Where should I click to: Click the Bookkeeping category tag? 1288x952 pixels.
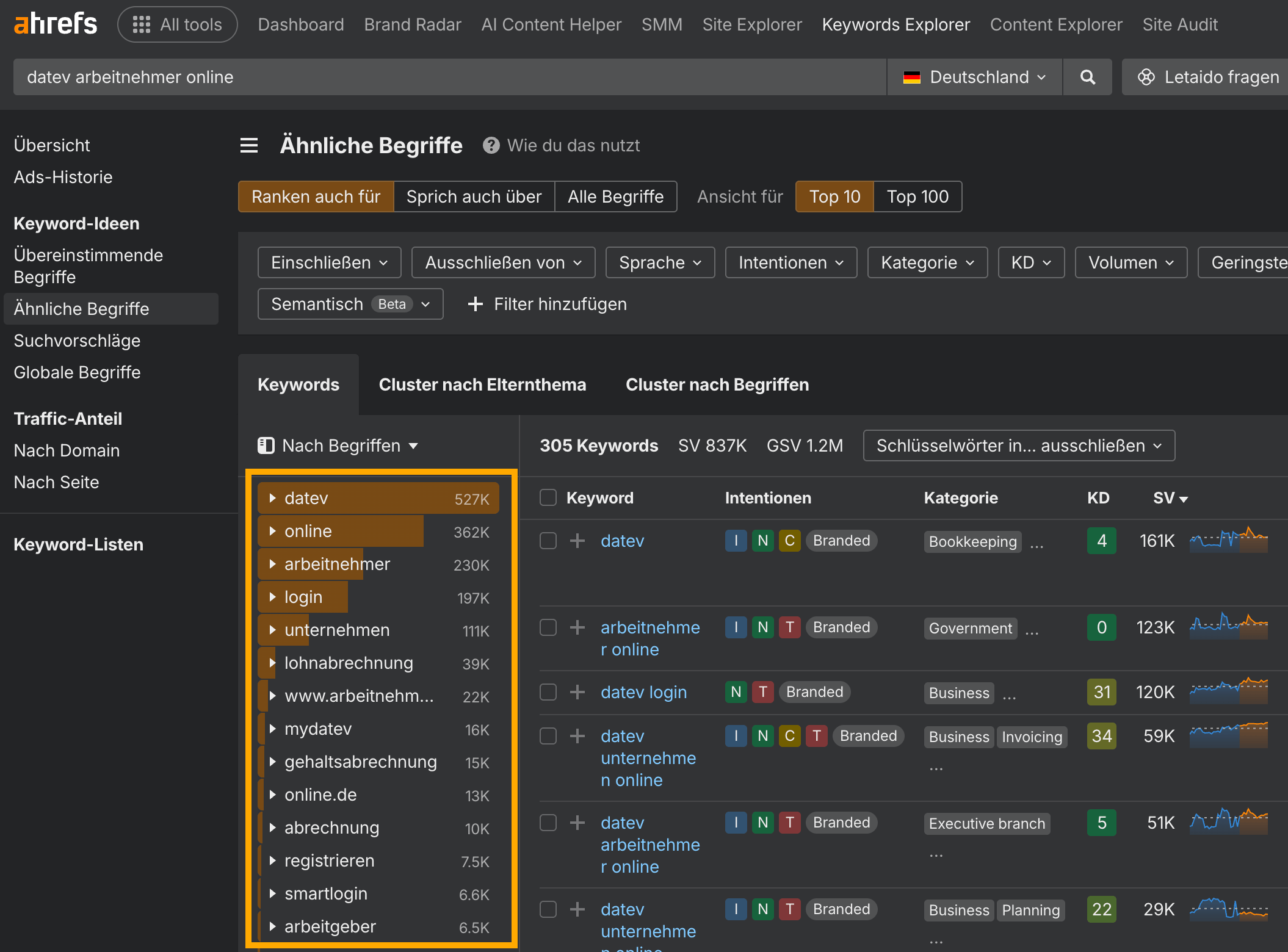pyautogui.click(x=973, y=541)
